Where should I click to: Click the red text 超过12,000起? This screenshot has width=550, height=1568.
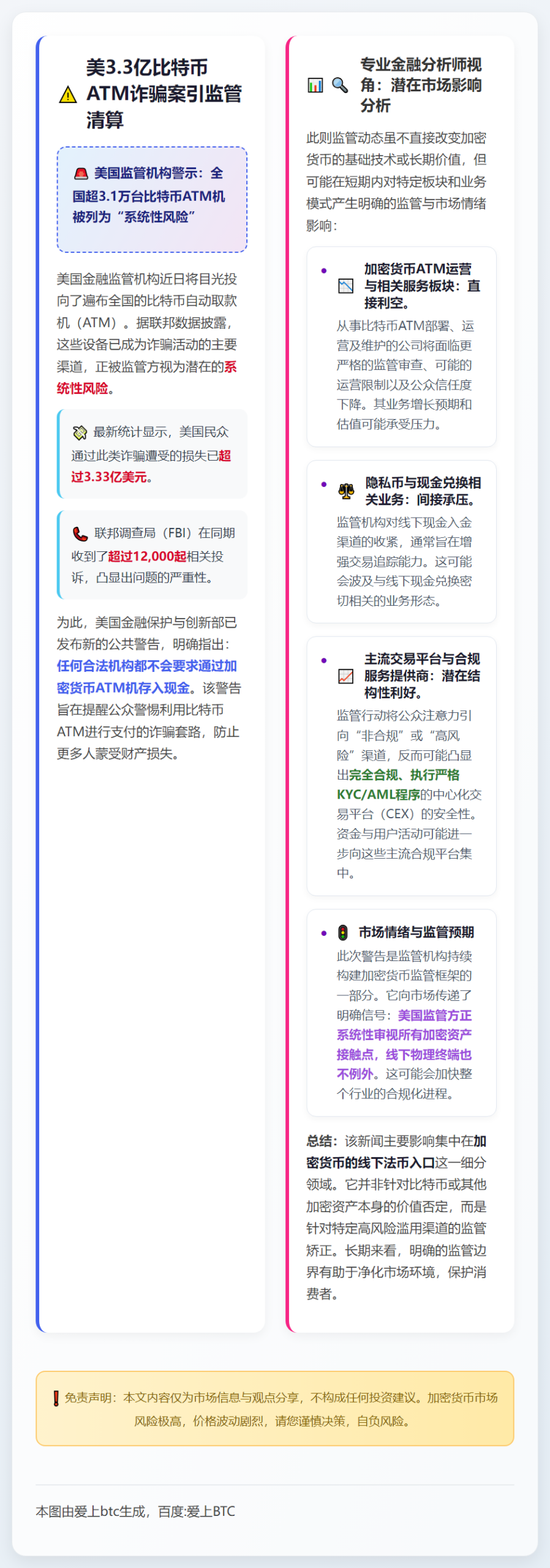[147, 556]
